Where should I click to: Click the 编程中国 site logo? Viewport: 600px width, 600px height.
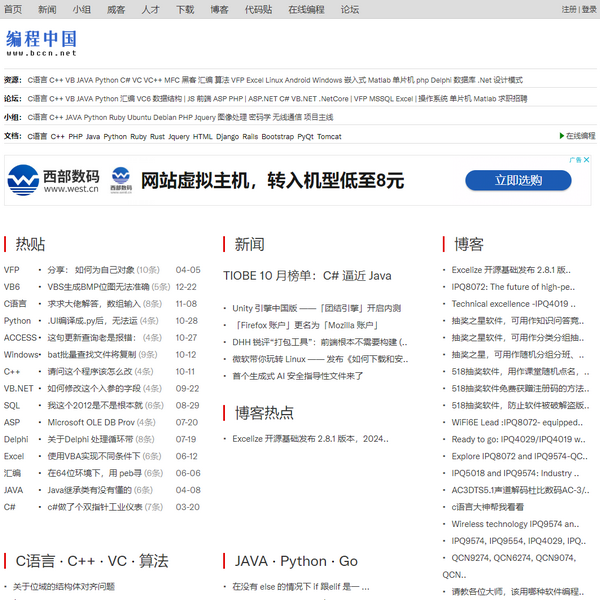41,42
